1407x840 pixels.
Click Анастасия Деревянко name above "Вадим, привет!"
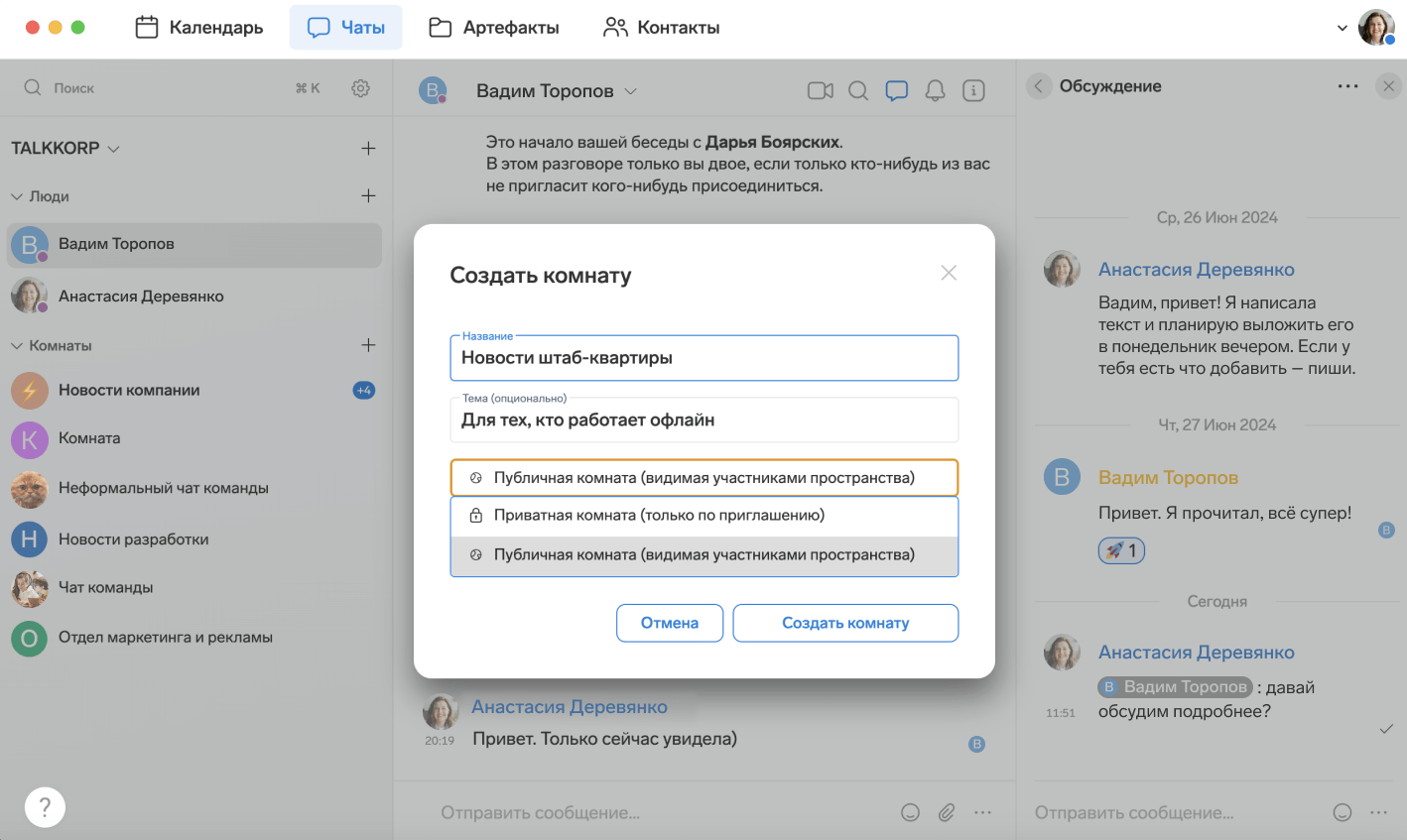[1197, 270]
